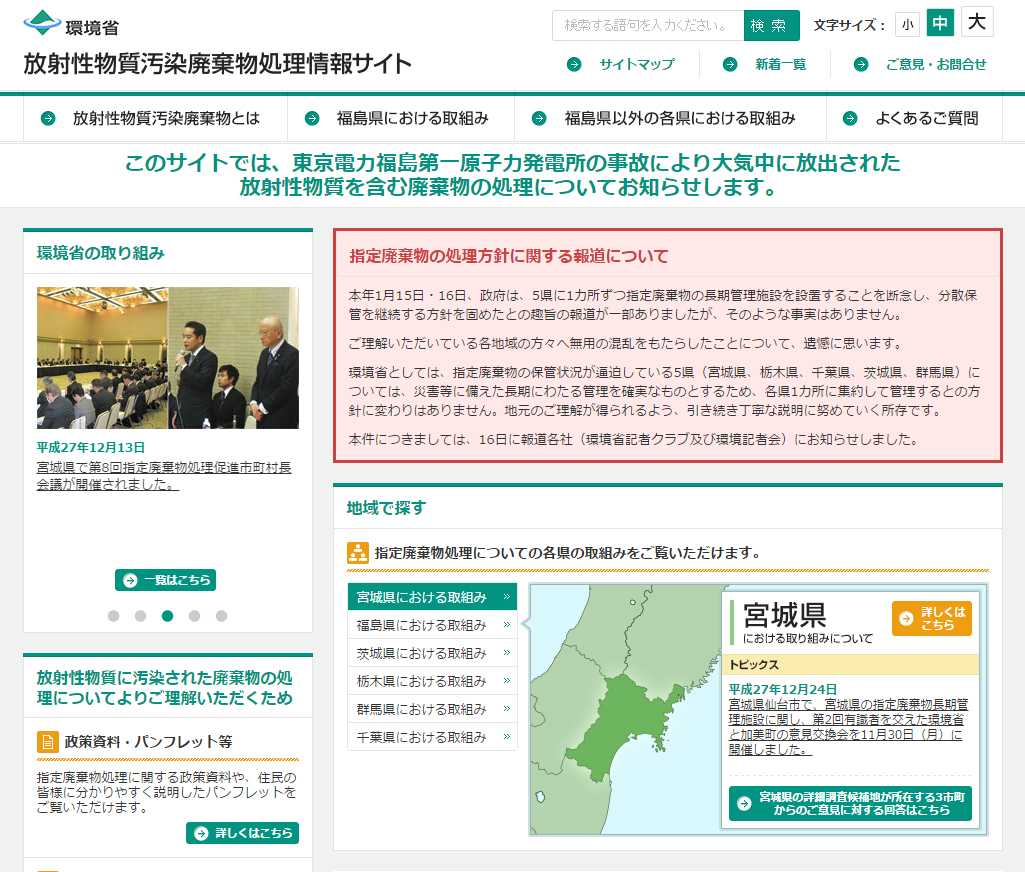Select 茨城県における取組み region tab
Screen dimensions: 1025x872
(432, 653)
